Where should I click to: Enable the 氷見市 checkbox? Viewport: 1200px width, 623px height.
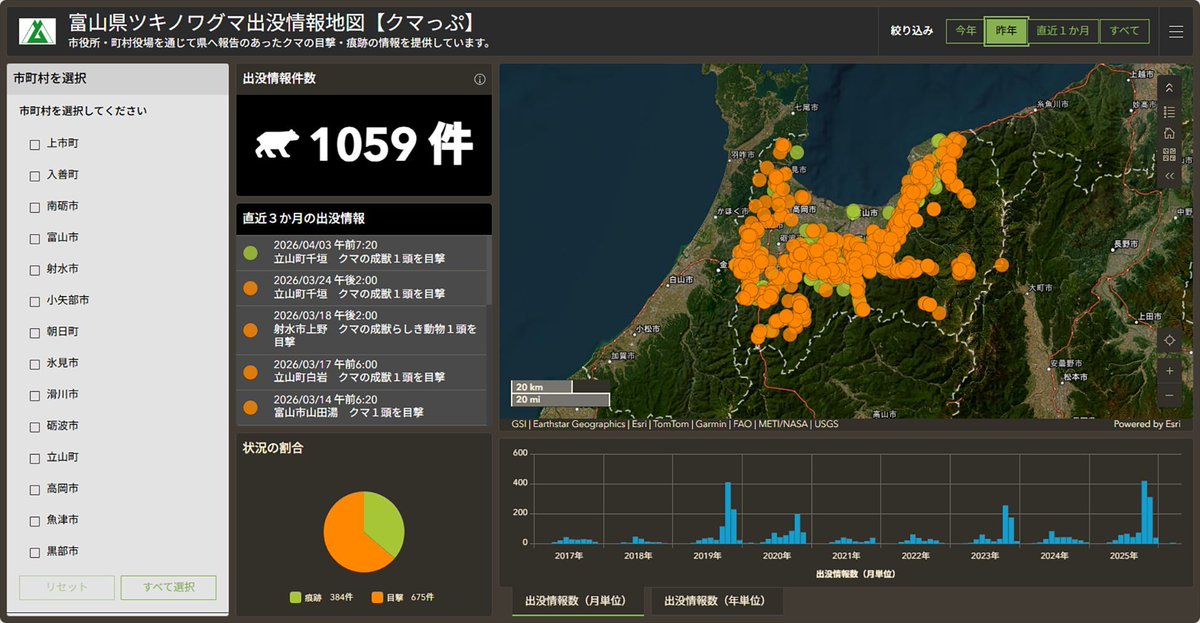[x=34, y=363]
